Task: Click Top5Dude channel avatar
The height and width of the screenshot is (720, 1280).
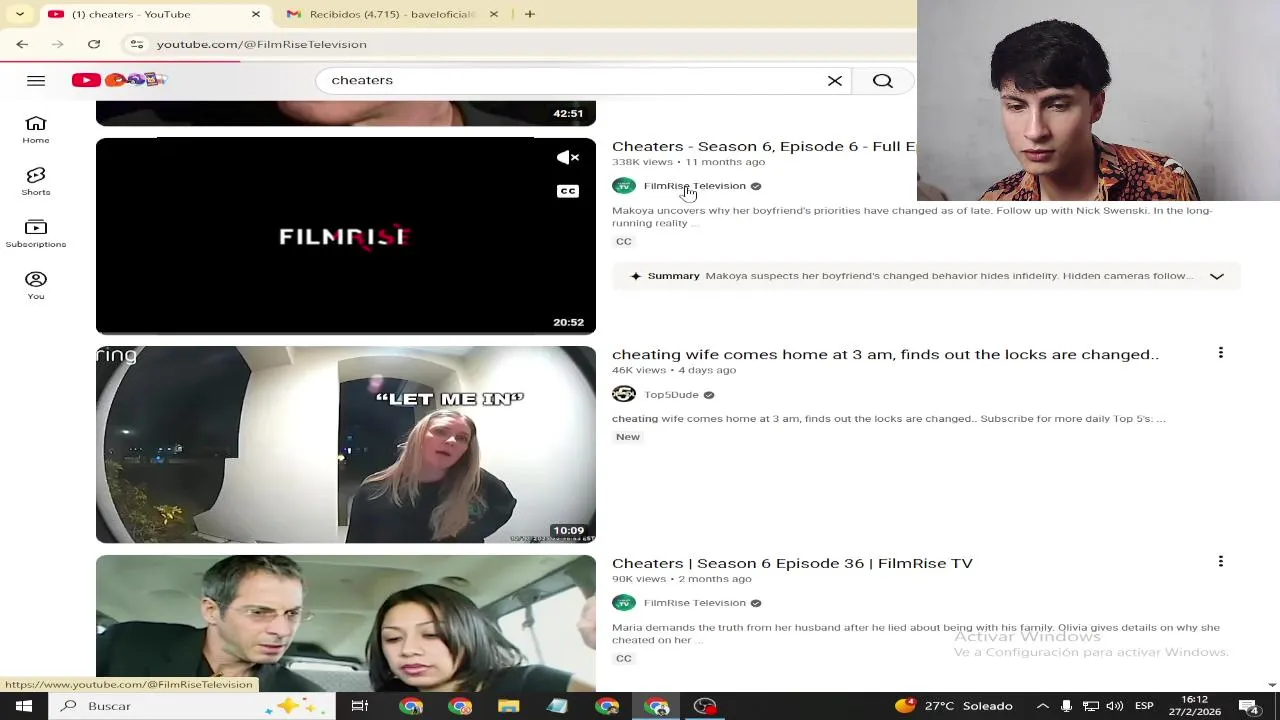Action: pyautogui.click(x=624, y=394)
